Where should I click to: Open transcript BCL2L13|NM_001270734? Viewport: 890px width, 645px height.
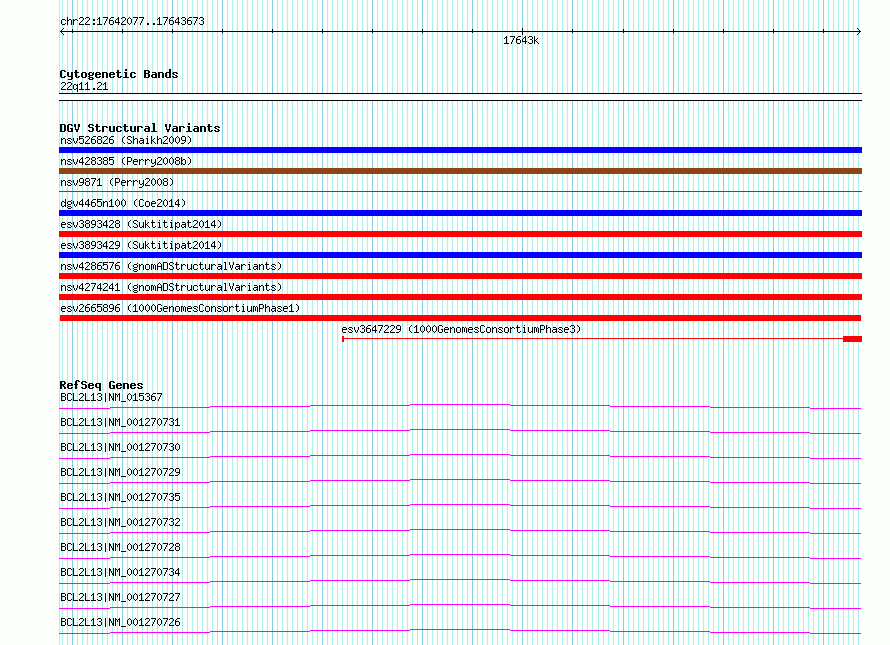120,572
